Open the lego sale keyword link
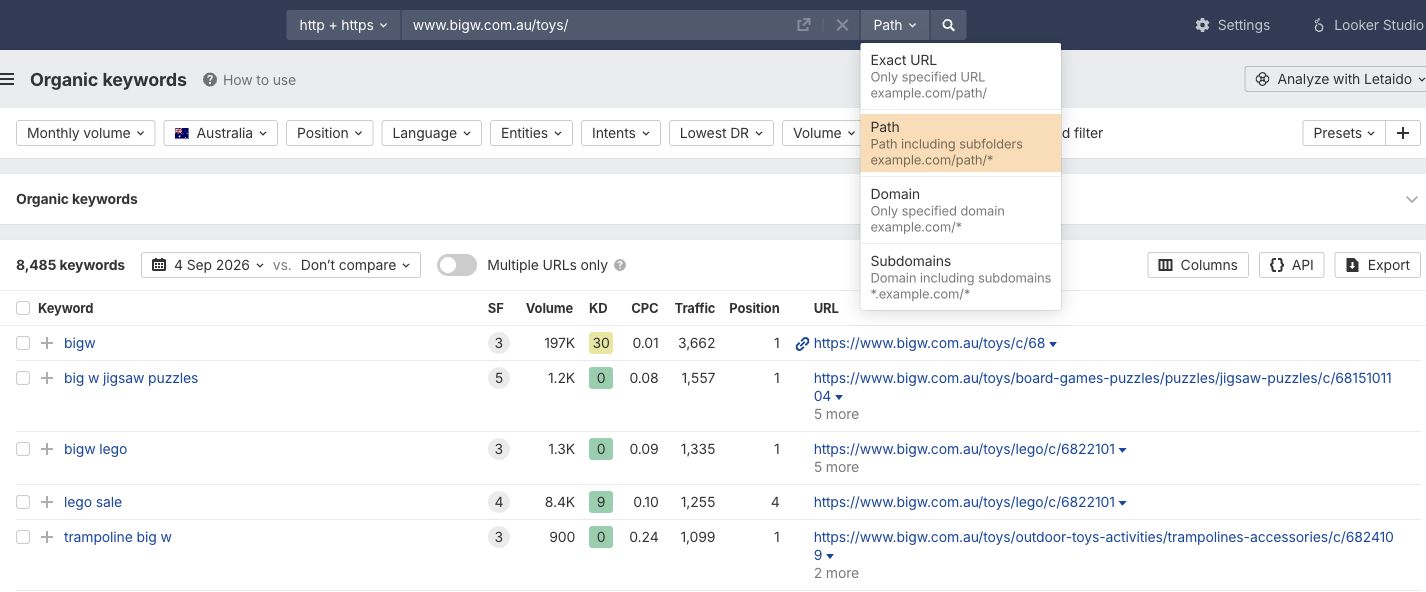Screen dimensions: 1426x592 tap(93, 502)
